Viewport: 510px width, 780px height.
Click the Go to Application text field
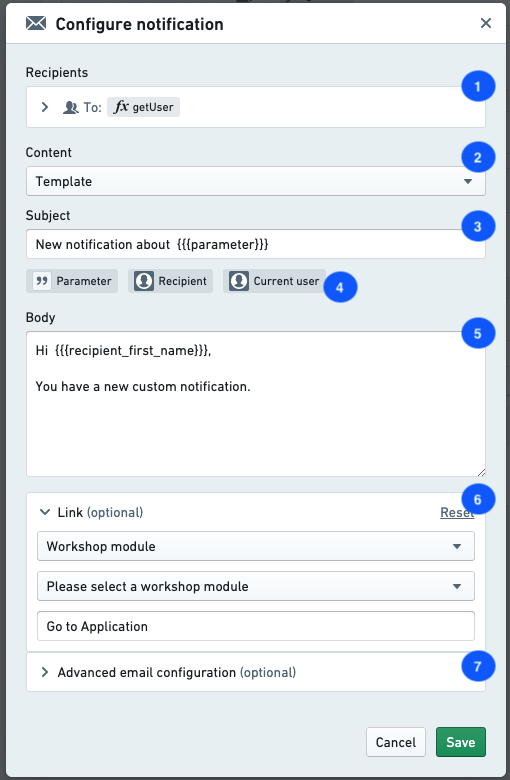[x=256, y=626]
